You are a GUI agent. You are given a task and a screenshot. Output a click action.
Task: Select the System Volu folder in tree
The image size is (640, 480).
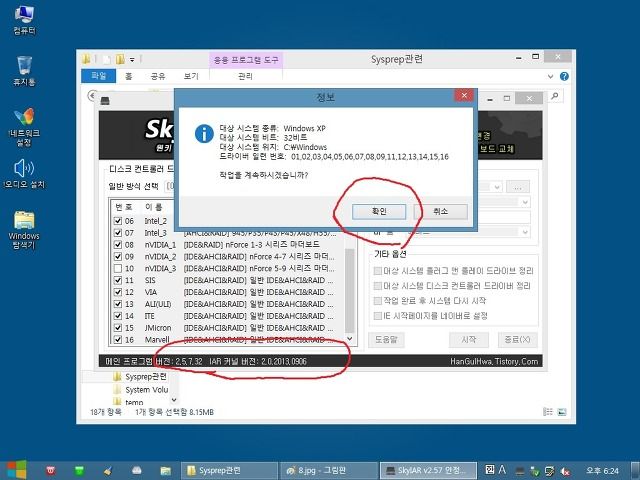(141, 390)
